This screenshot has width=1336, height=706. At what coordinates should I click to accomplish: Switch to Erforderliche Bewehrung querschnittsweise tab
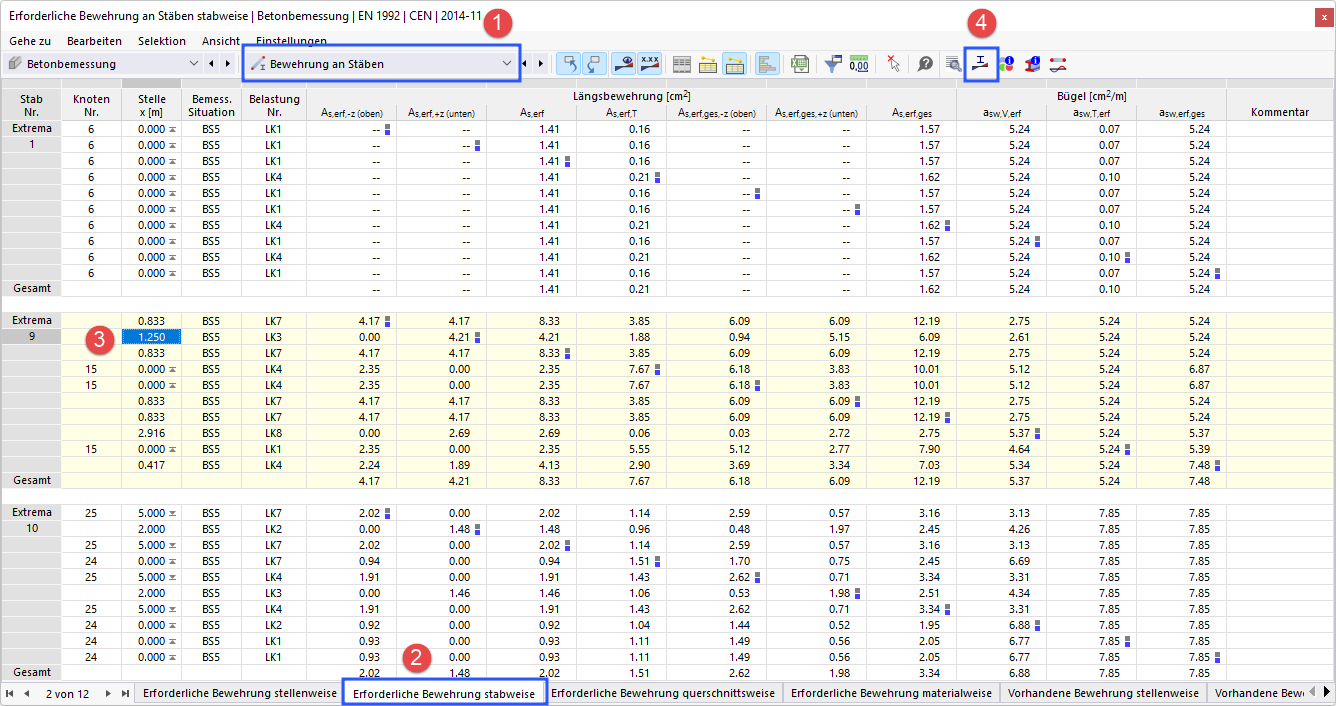coord(663,691)
